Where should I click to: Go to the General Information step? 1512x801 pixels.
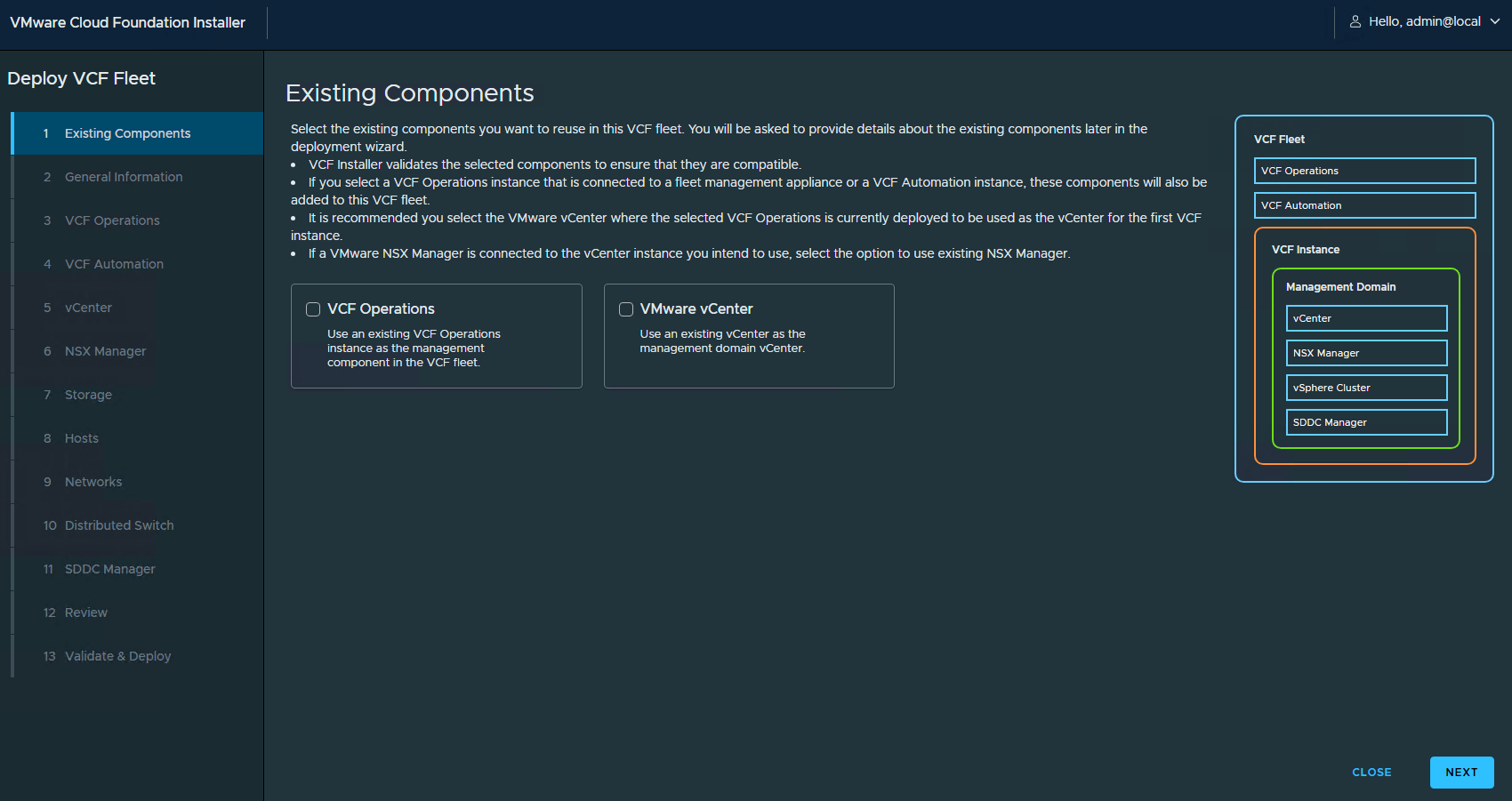(x=137, y=177)
